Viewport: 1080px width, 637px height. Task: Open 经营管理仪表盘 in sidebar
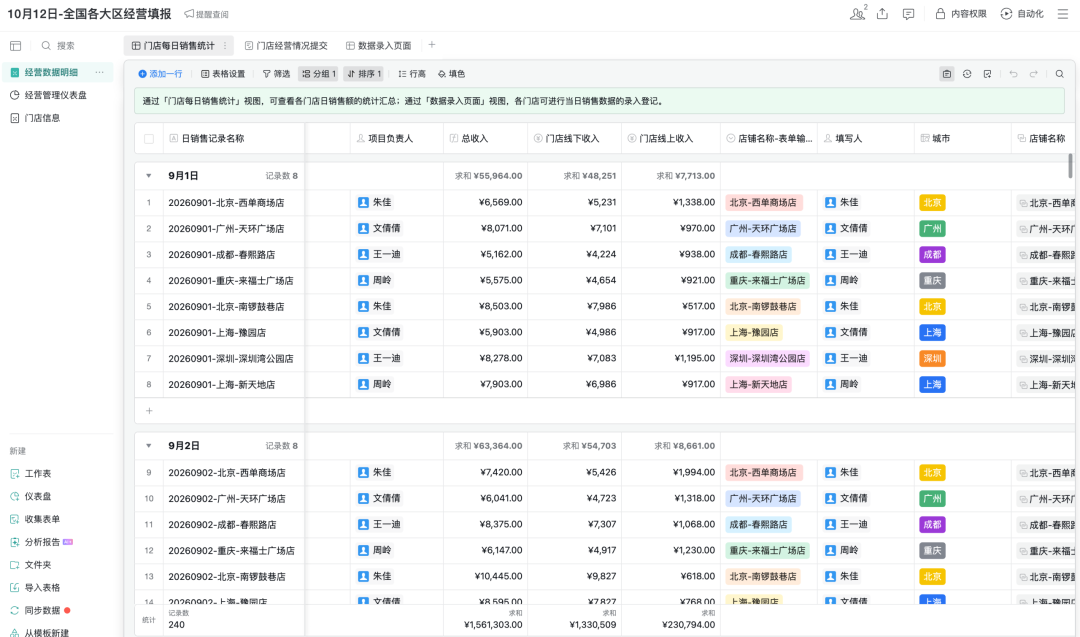[56, 95]
